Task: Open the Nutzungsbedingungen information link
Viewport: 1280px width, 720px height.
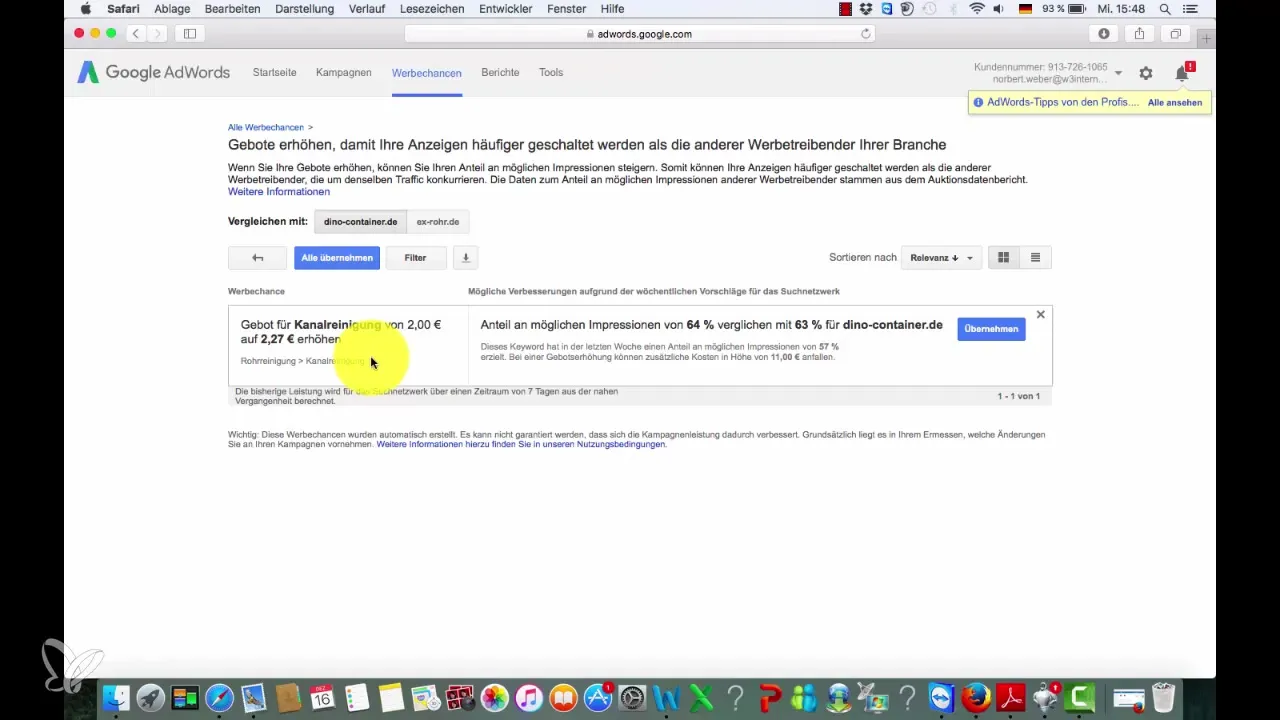Action: pos(521,444)
